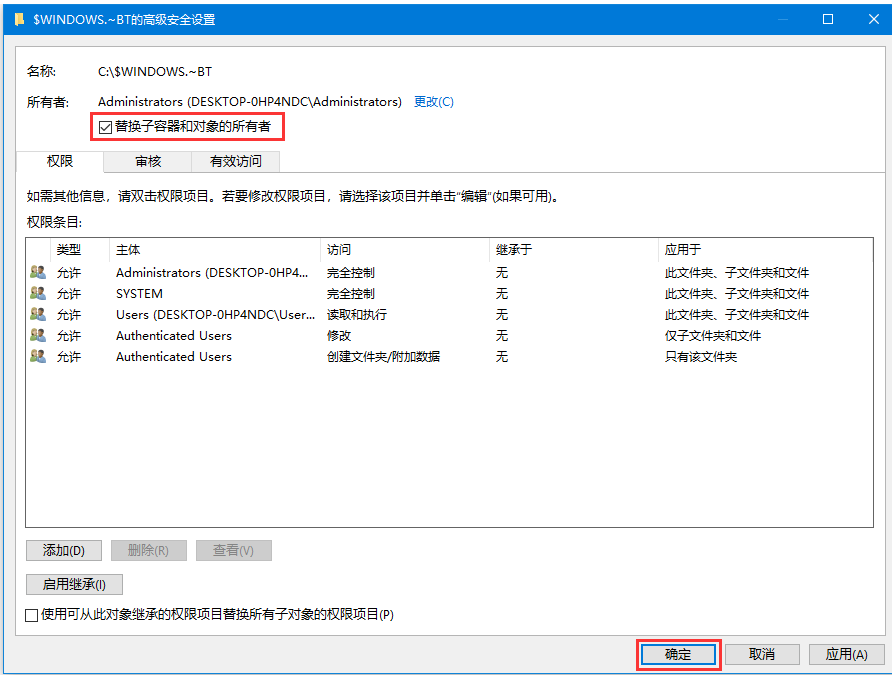This screenshot has width=892, height=675.
Task: Select the SYSTEM 完全控制 permission row
Action: click(x=350, y=293)
